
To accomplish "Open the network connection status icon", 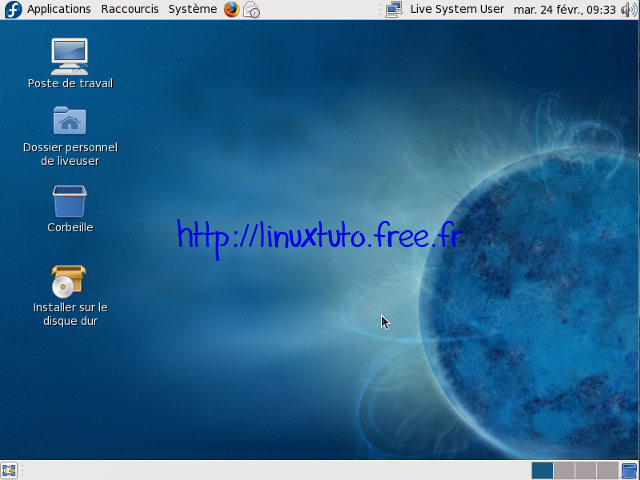I will tap(394, 9).
